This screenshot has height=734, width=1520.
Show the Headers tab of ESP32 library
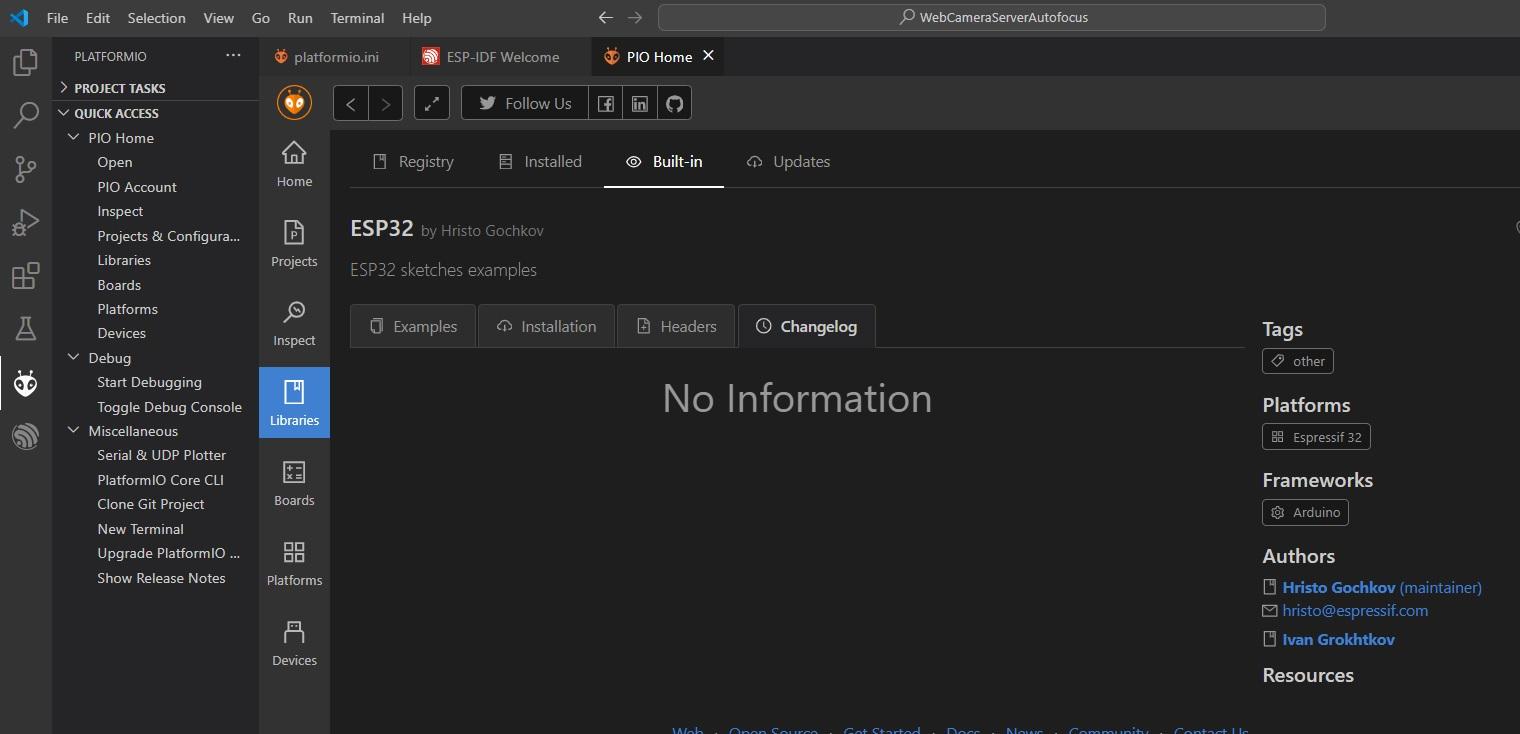tap(676, 326)
